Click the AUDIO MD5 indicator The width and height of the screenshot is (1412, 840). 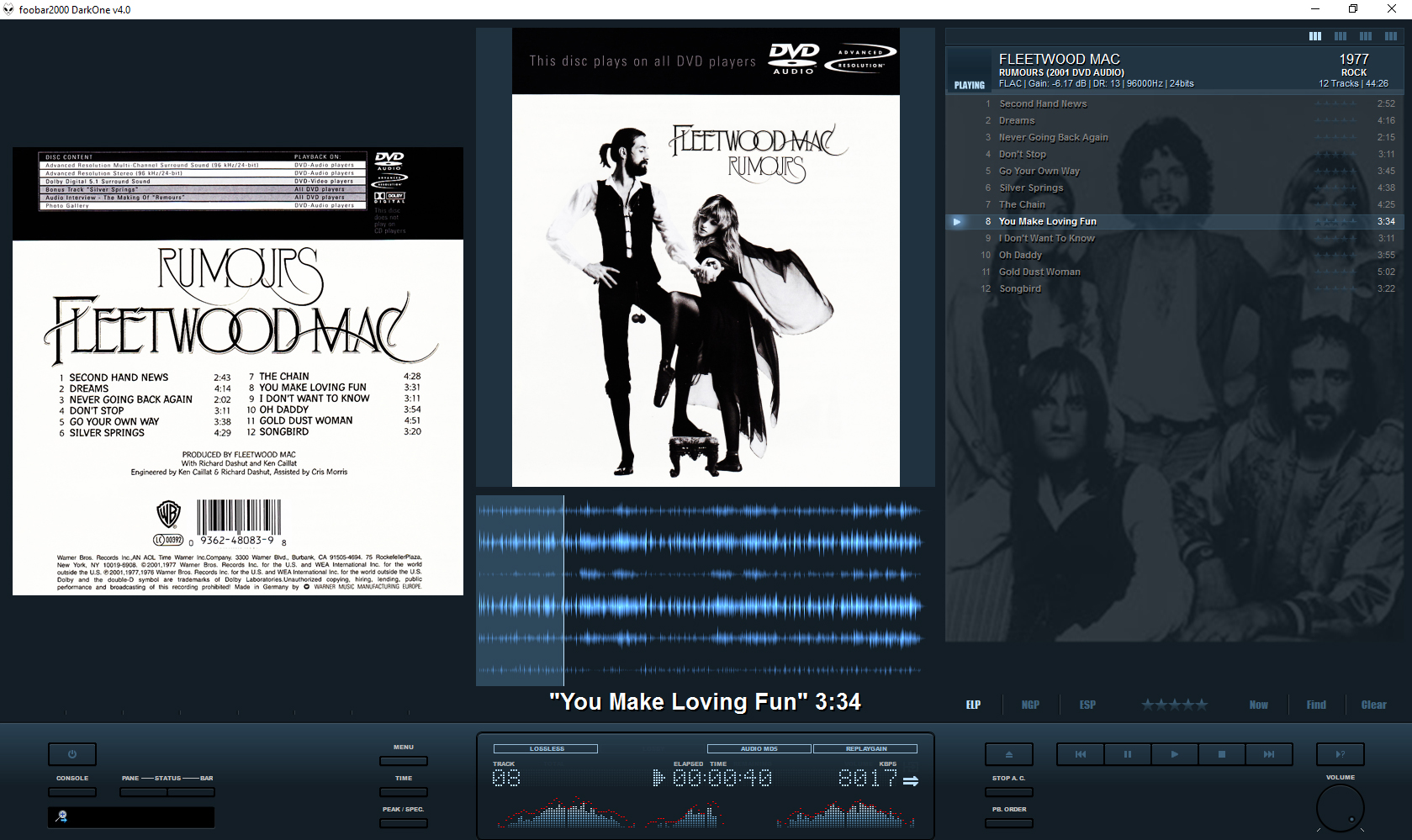[x=759, y=748]
